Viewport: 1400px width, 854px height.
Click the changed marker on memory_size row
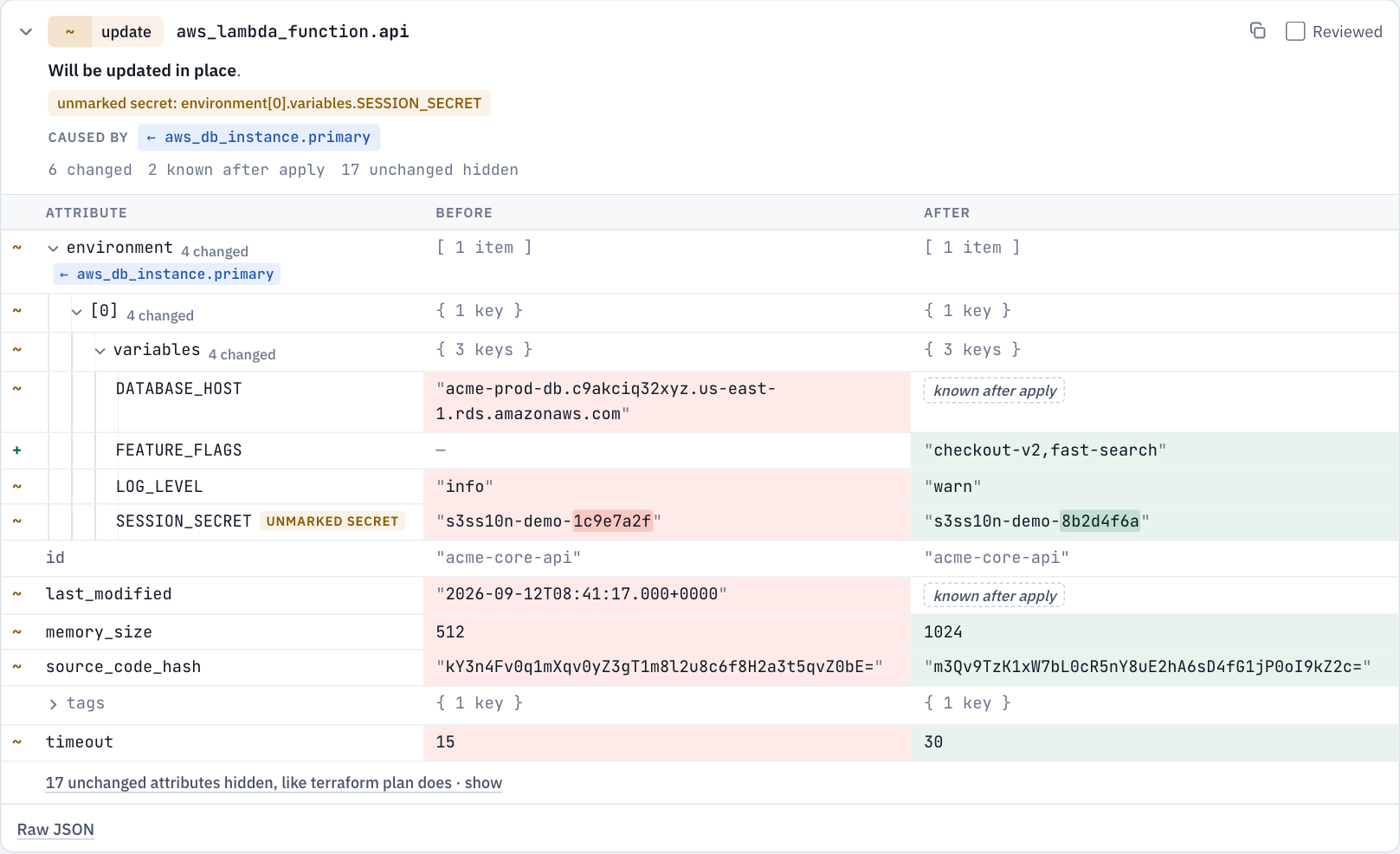(x=16, y=632)
